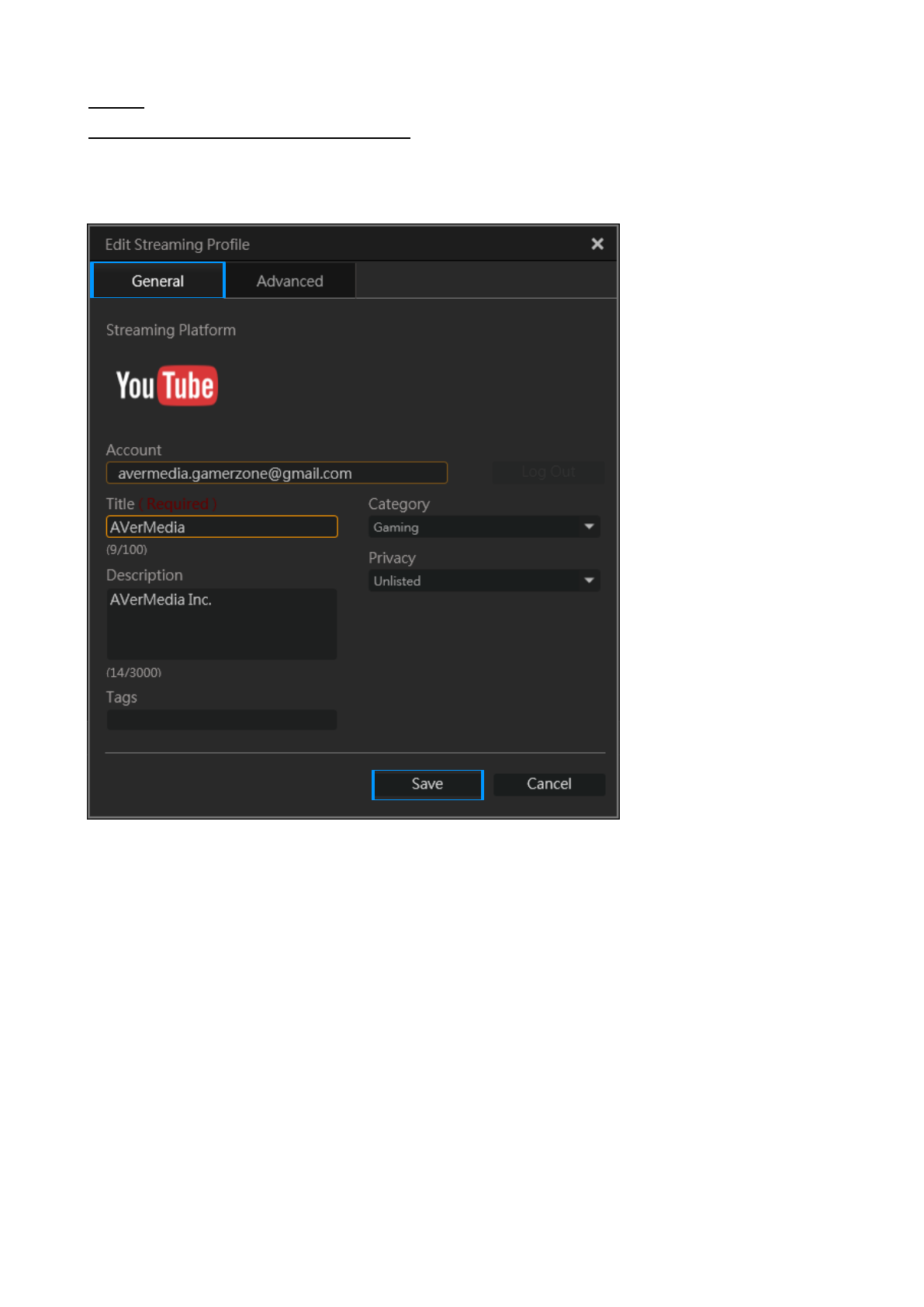
Task: Click the red Required label
Action: pyautogui.click(x=178, y=504)
